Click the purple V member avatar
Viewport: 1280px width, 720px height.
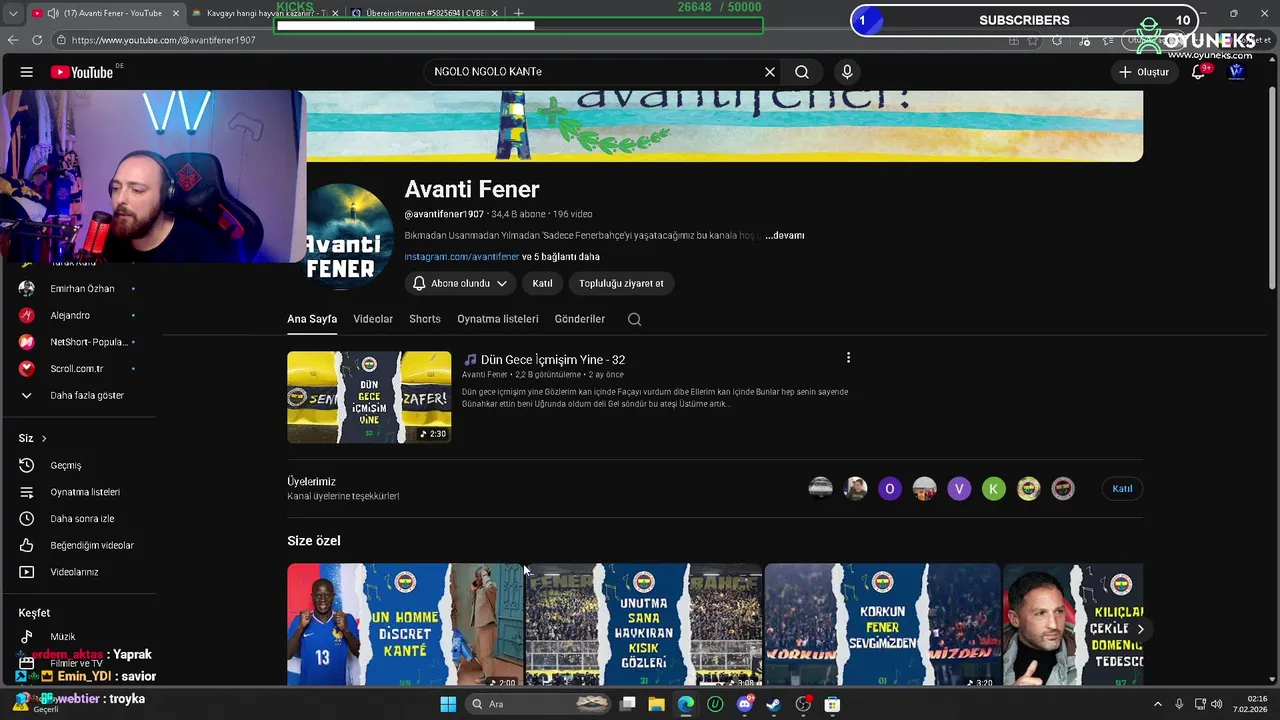point(959,489)
